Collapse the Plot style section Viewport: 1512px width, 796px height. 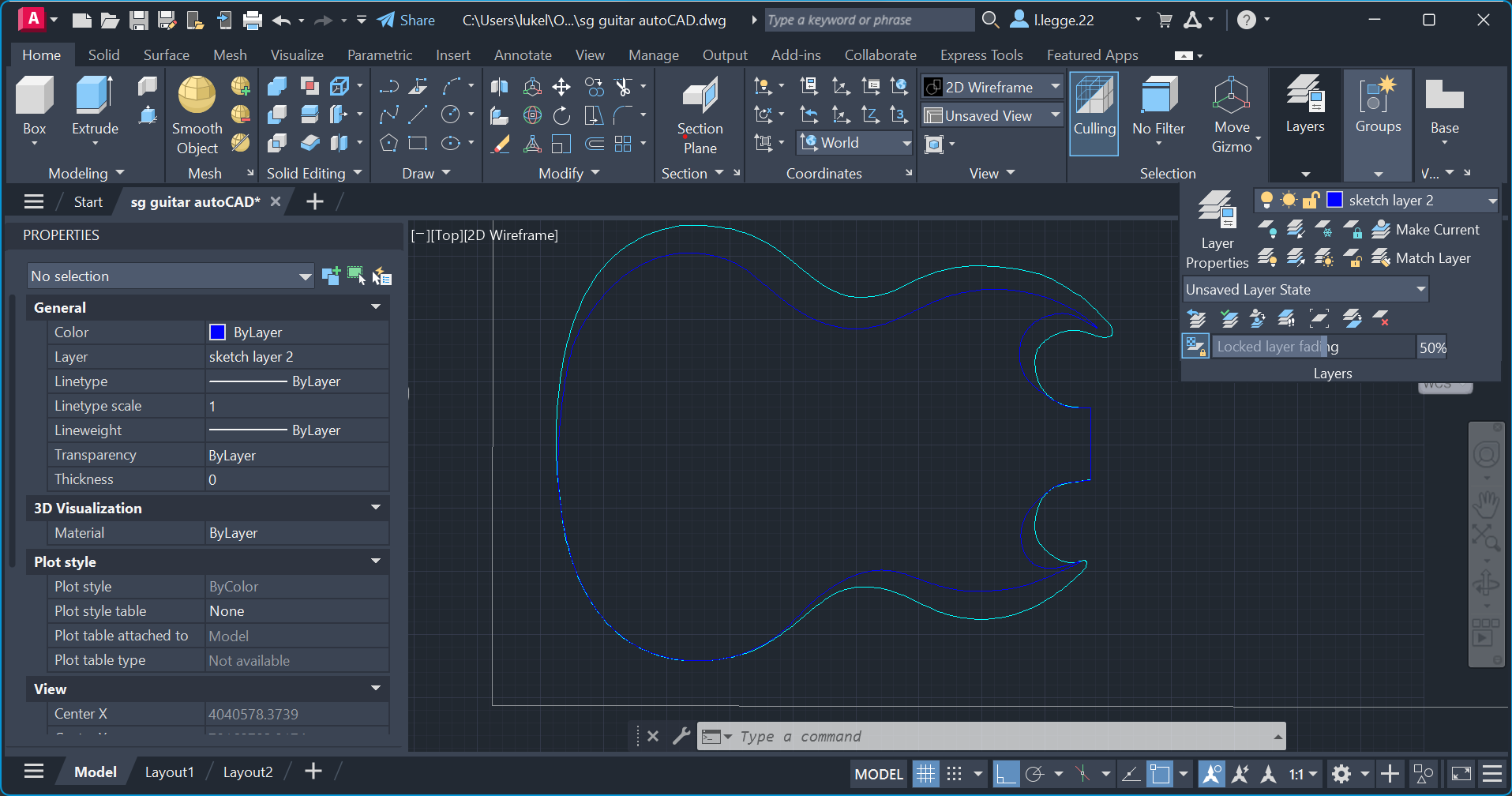[375, 561]
